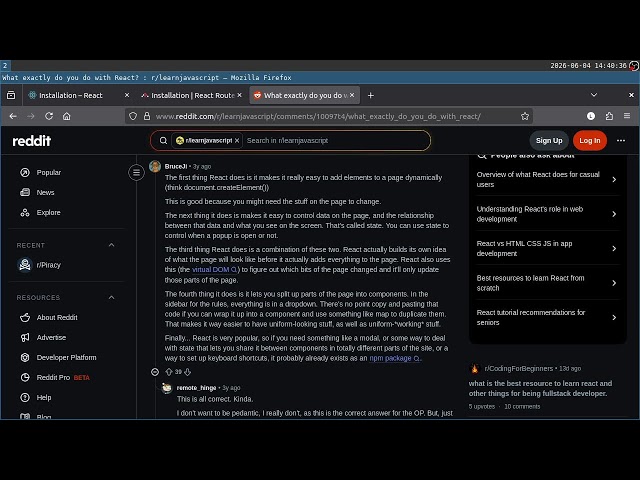This screenshot has height=480, width=640.
Task: Expand 'React vs HTML CSS JS in app development'
Action: pyautogui.click(x=547, y=248)
